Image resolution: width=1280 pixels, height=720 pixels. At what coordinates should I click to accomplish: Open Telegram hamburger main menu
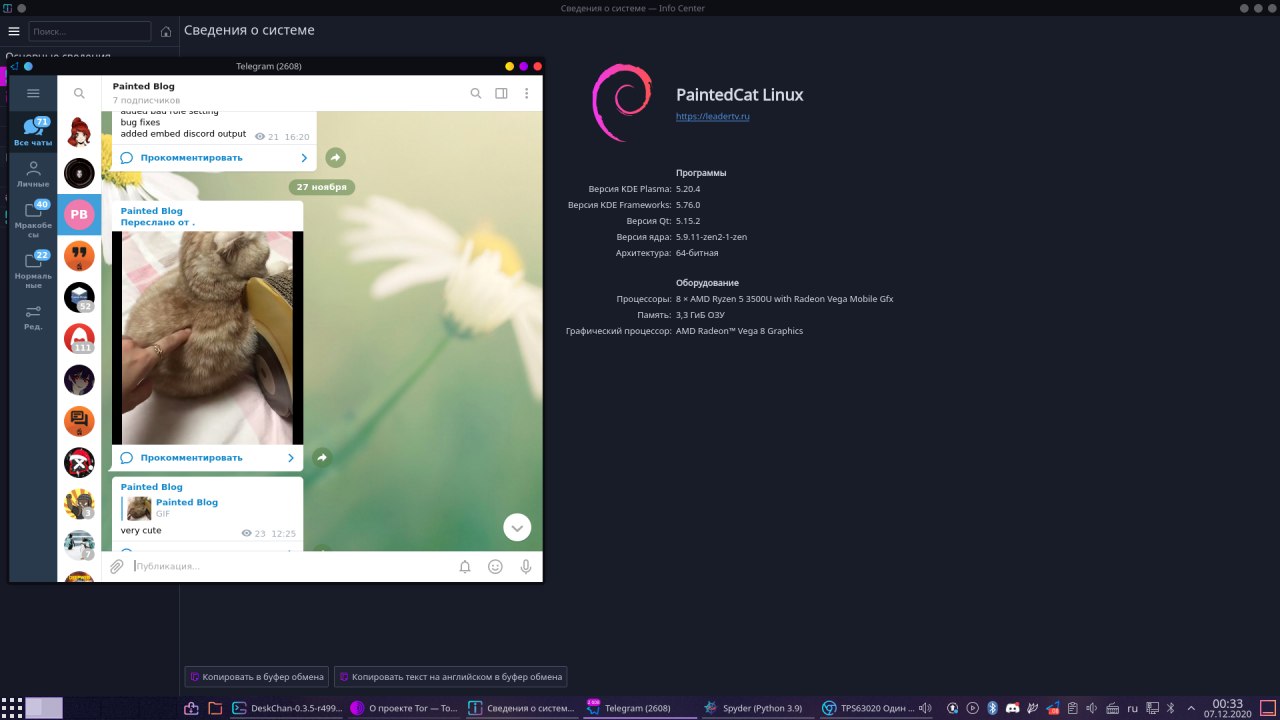[33, 93]
